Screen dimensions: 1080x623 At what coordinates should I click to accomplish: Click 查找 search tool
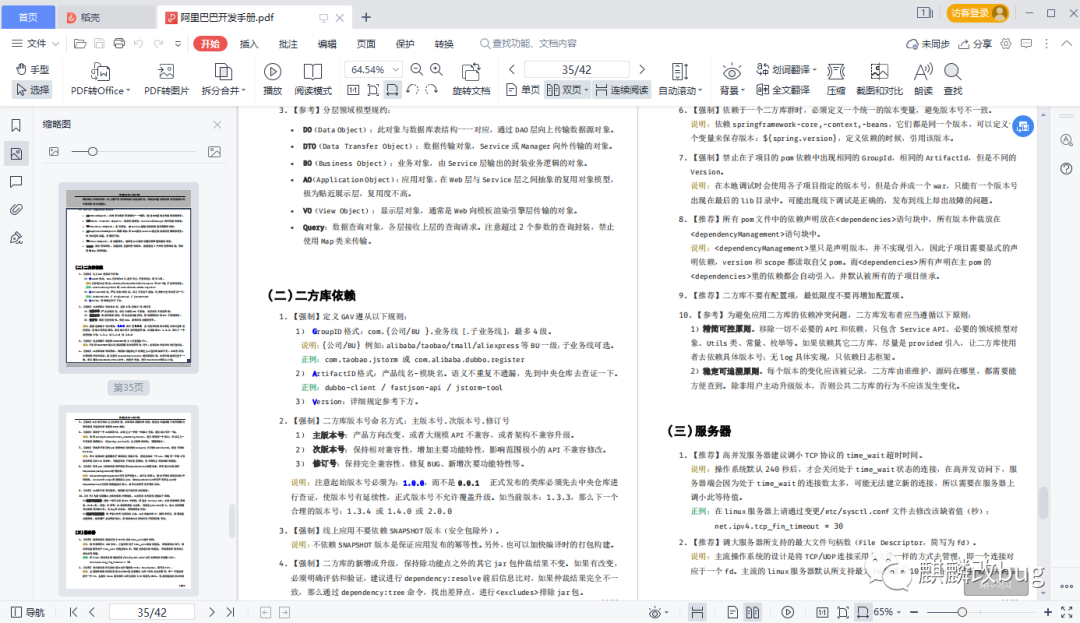pyautogui.click(x=953, y=79)
